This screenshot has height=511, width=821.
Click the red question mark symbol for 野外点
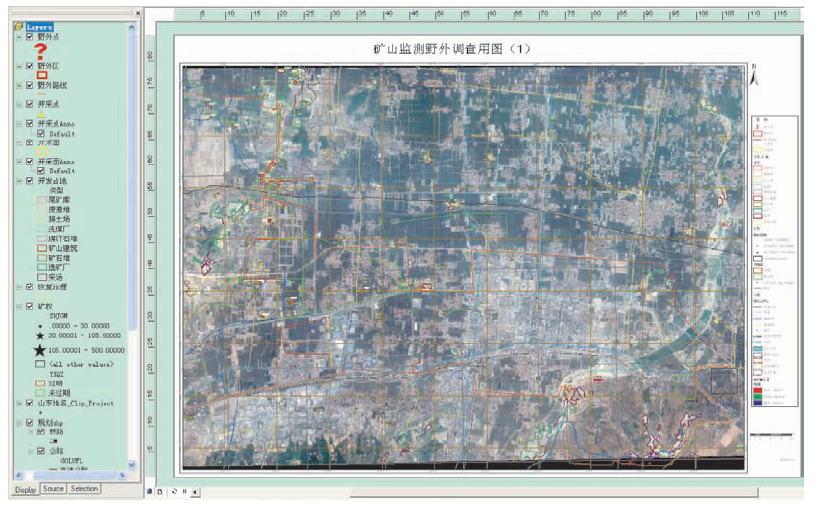coord(42,51)
